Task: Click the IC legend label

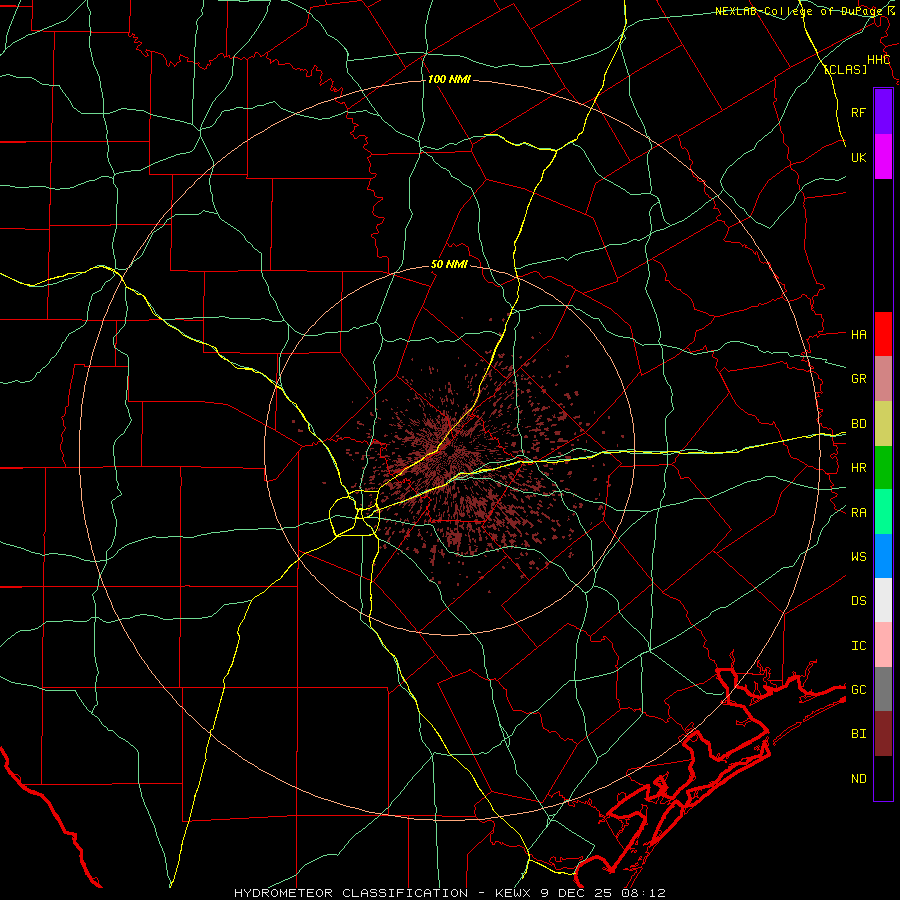Action: coord(858,646)
